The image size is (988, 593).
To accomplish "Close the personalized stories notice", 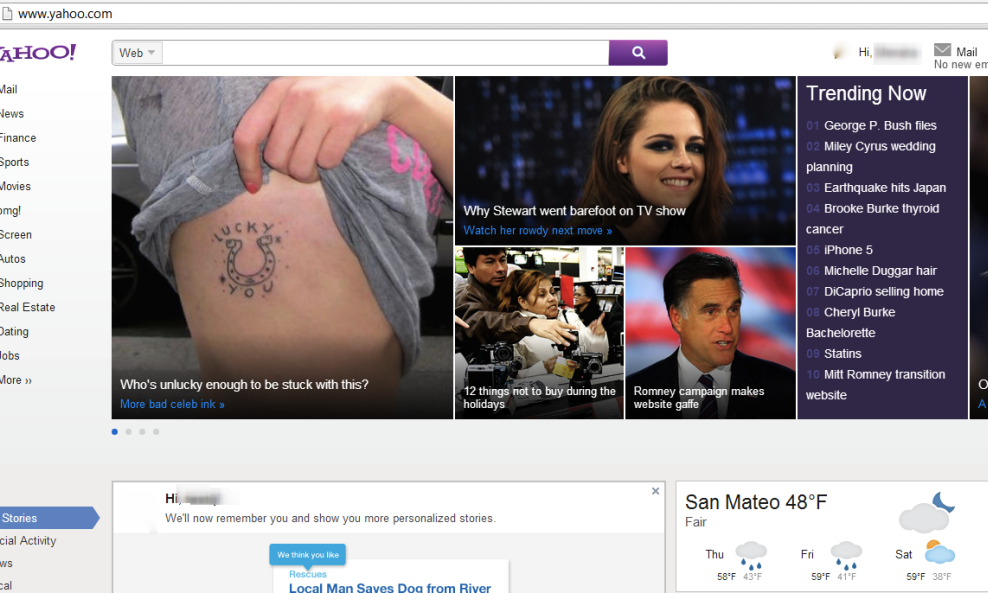I will pos(655,491).
